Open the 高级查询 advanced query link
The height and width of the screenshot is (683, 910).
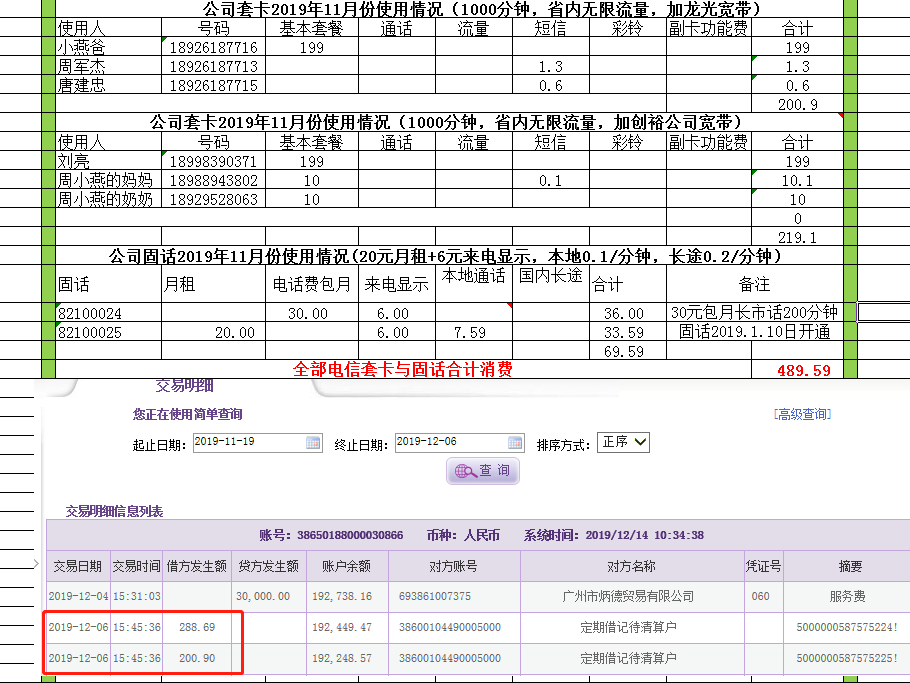coord(802,414)
